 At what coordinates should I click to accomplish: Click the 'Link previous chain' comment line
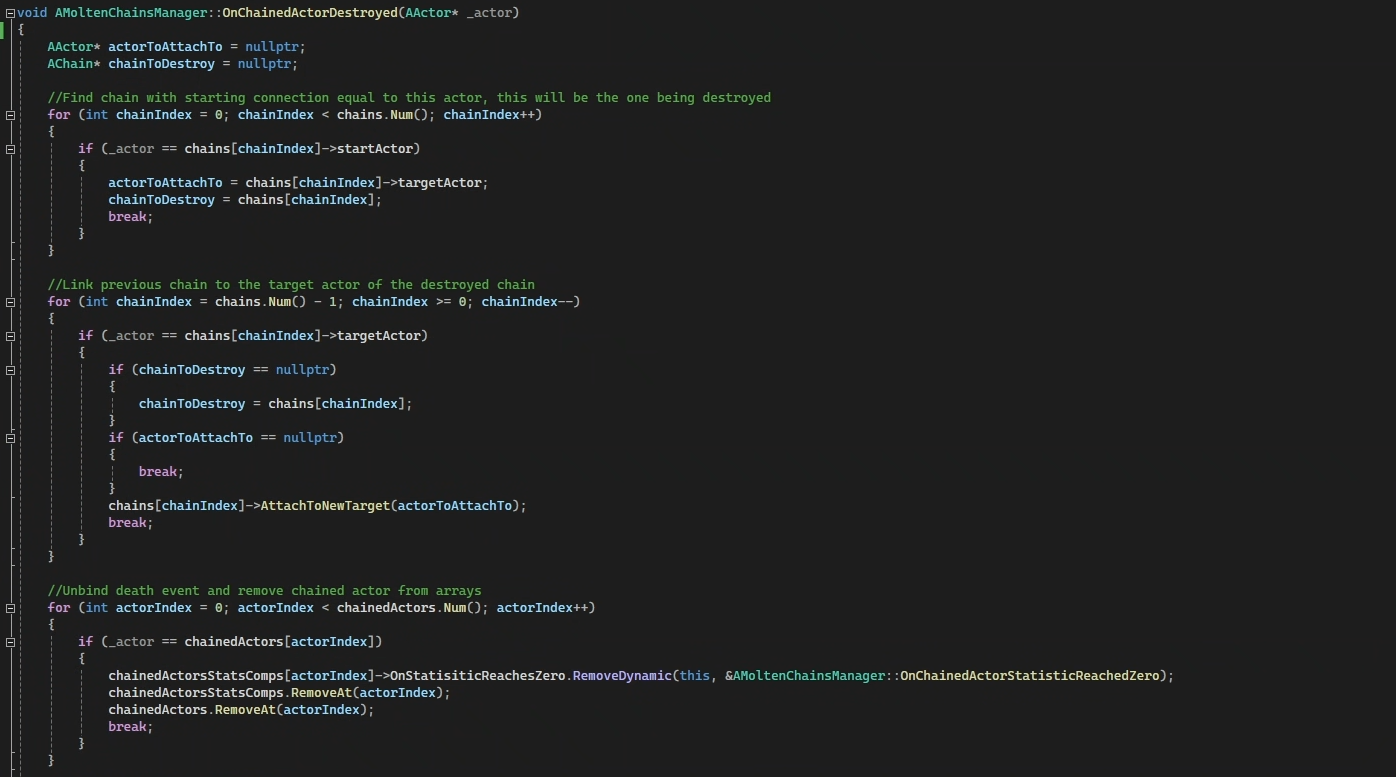tap(290, 285)
